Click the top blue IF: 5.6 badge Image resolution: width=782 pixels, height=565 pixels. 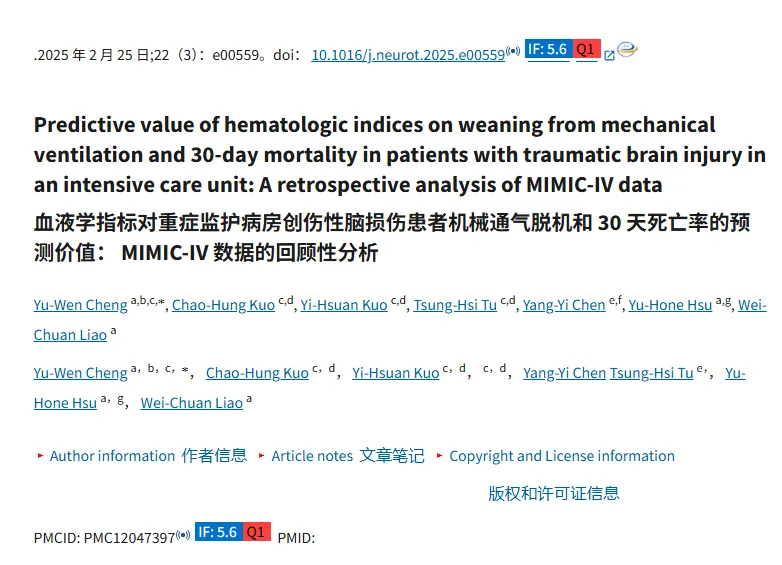[x=548, y=49]
